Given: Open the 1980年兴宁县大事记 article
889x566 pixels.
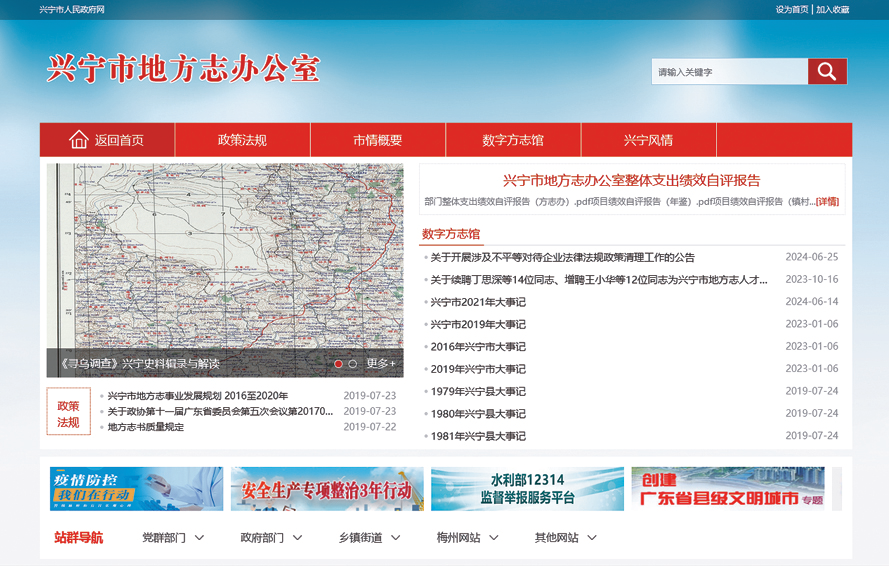Looking at the screenshot, I should [x=478, y=414].
